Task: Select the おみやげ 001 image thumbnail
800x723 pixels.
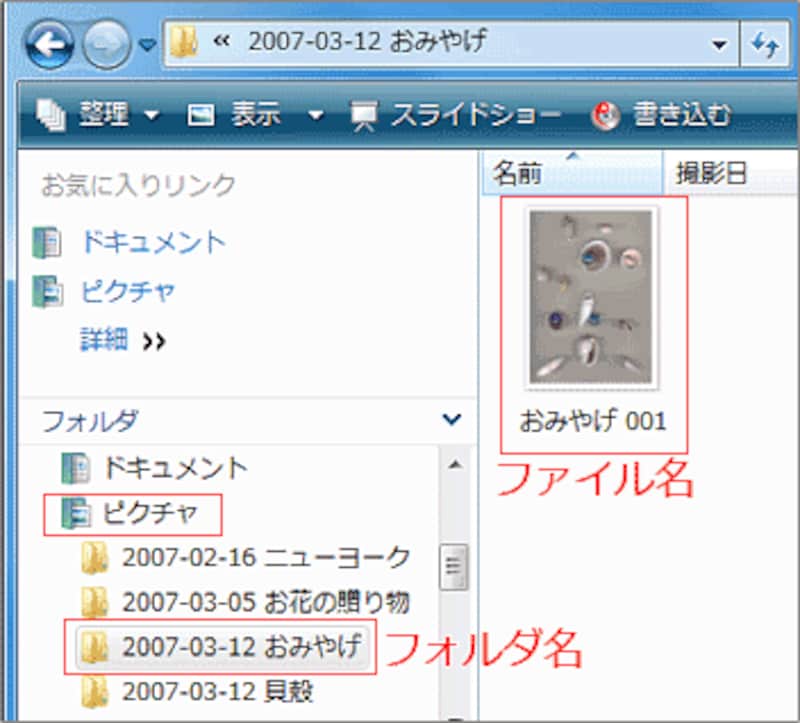Action: (592, 300)
